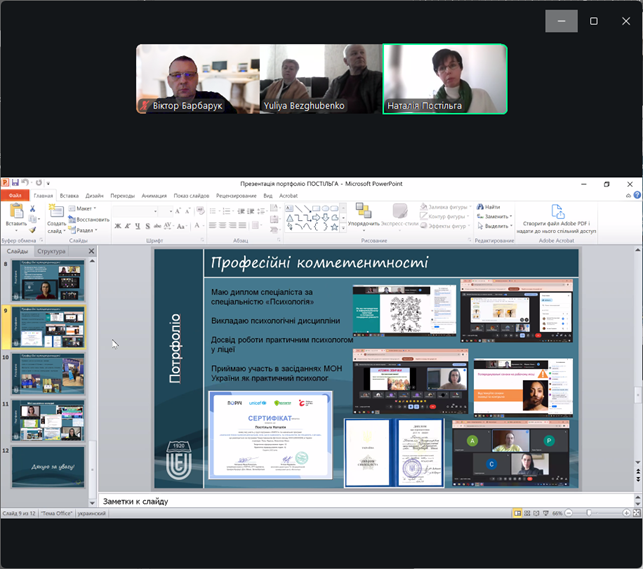Click Эффекты фигур shape effects button
Viewport: 643px width, 569px height.
click(445, 226)
